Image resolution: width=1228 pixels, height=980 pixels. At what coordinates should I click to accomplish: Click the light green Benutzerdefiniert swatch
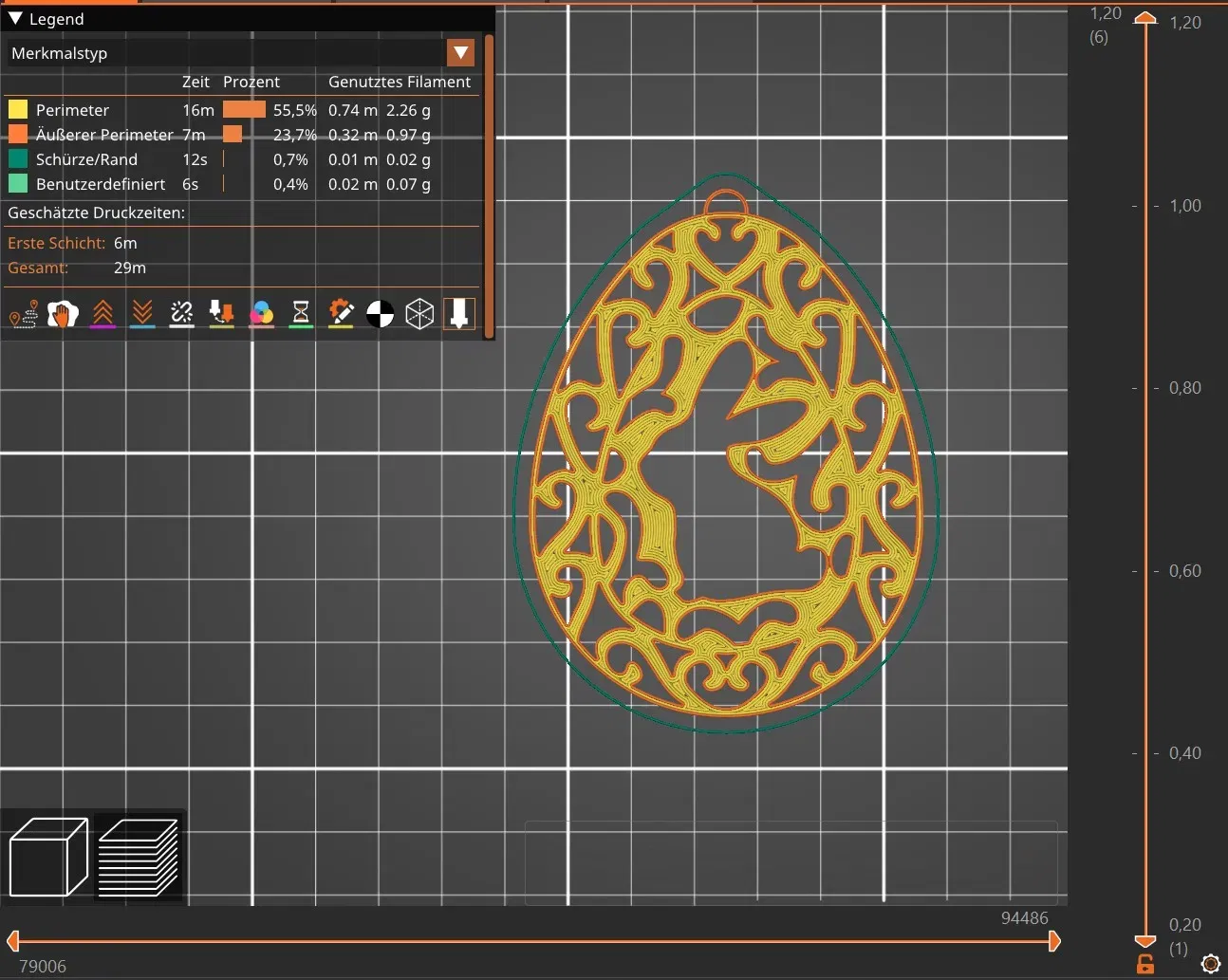pyautogui.click(x=18, y=183)
